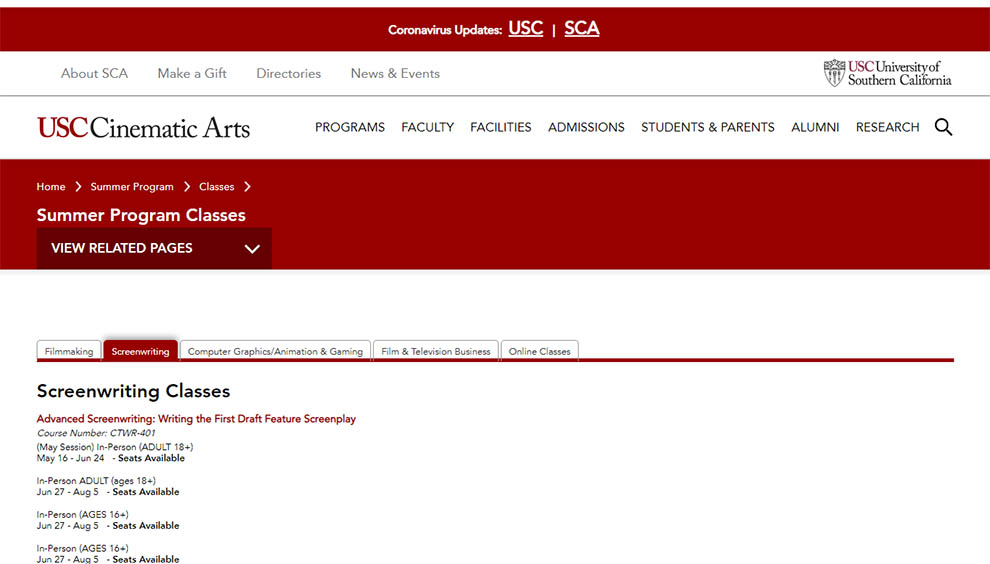
Task: Open the Alumni menu
Action: coord(815,127)
